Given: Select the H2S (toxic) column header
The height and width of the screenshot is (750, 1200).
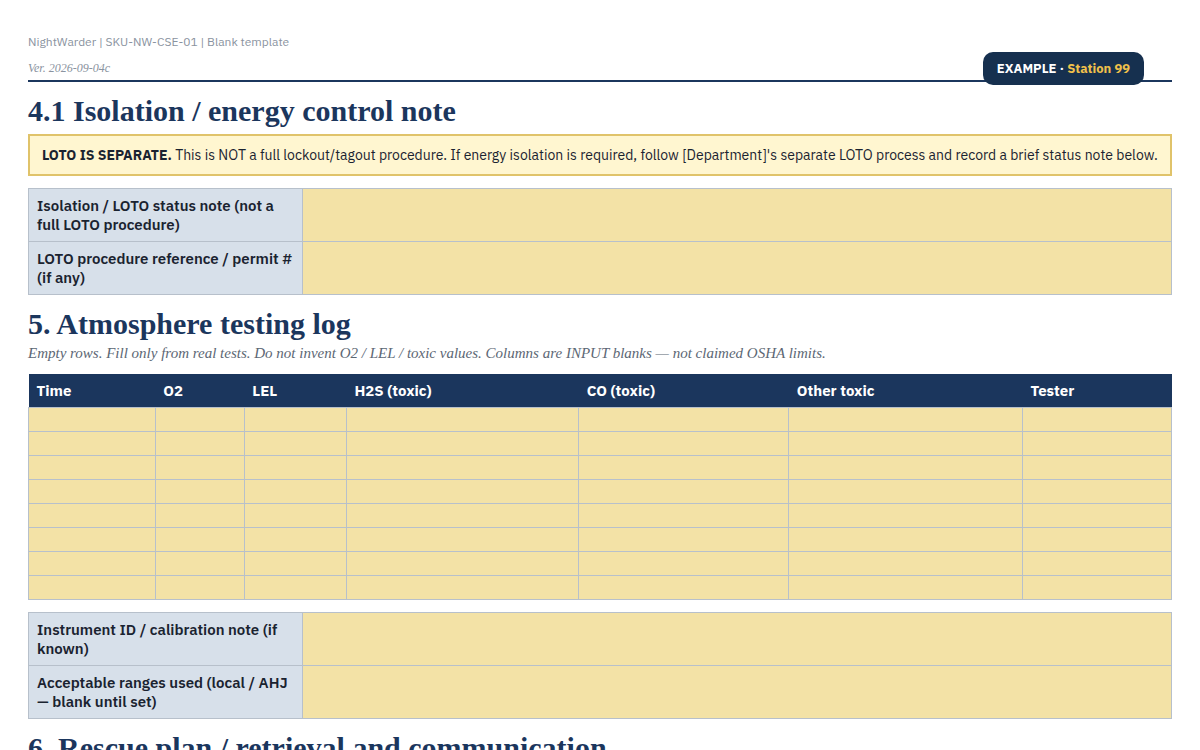Looking at the screenshot, I should 462,391.
